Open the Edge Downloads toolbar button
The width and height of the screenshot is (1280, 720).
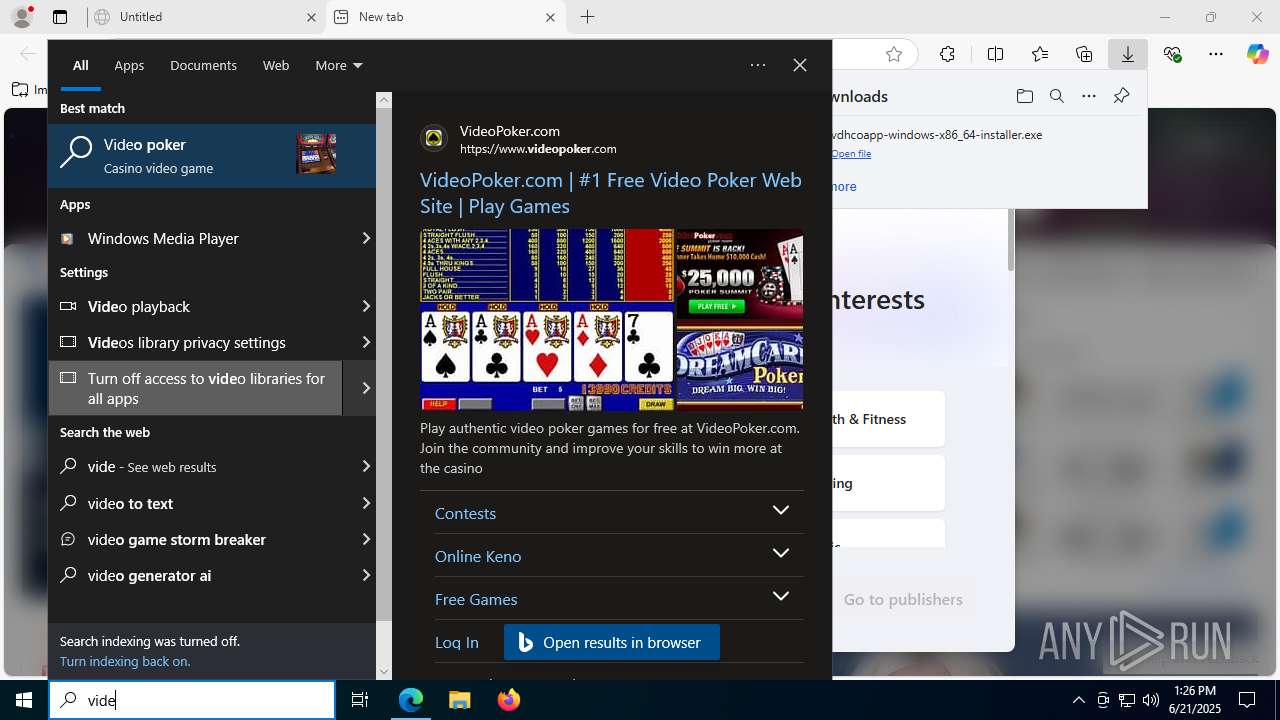pyautogui.click(x=1128, y=55)
